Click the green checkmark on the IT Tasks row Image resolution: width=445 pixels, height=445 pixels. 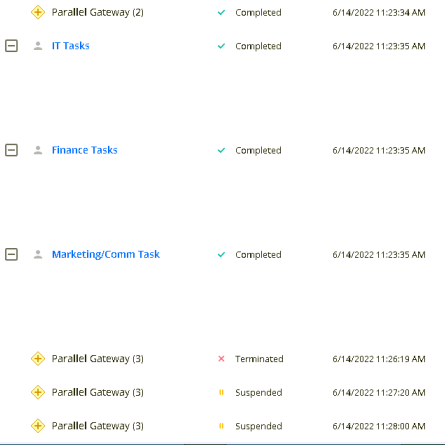tap(221, 46)
